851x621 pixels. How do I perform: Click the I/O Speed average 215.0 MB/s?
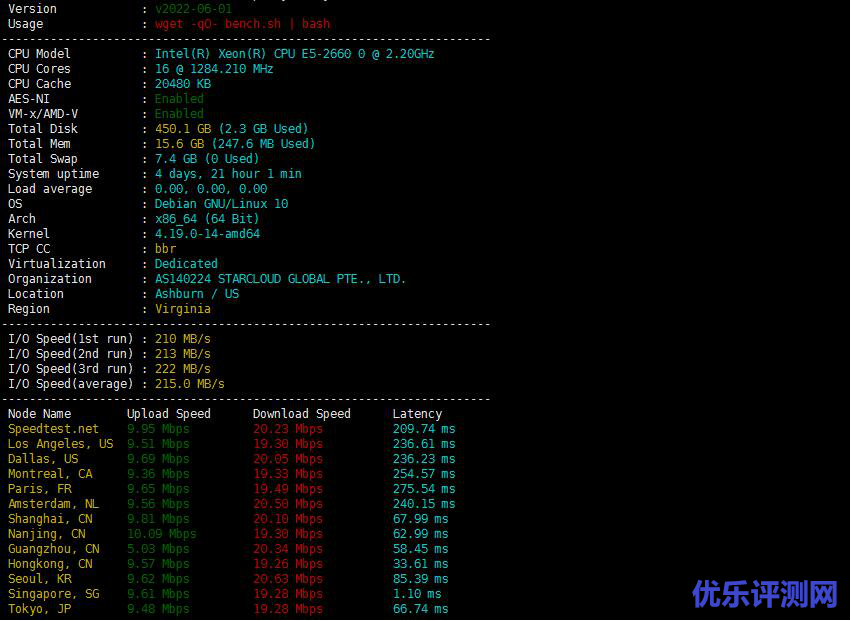tap(189, 384)
